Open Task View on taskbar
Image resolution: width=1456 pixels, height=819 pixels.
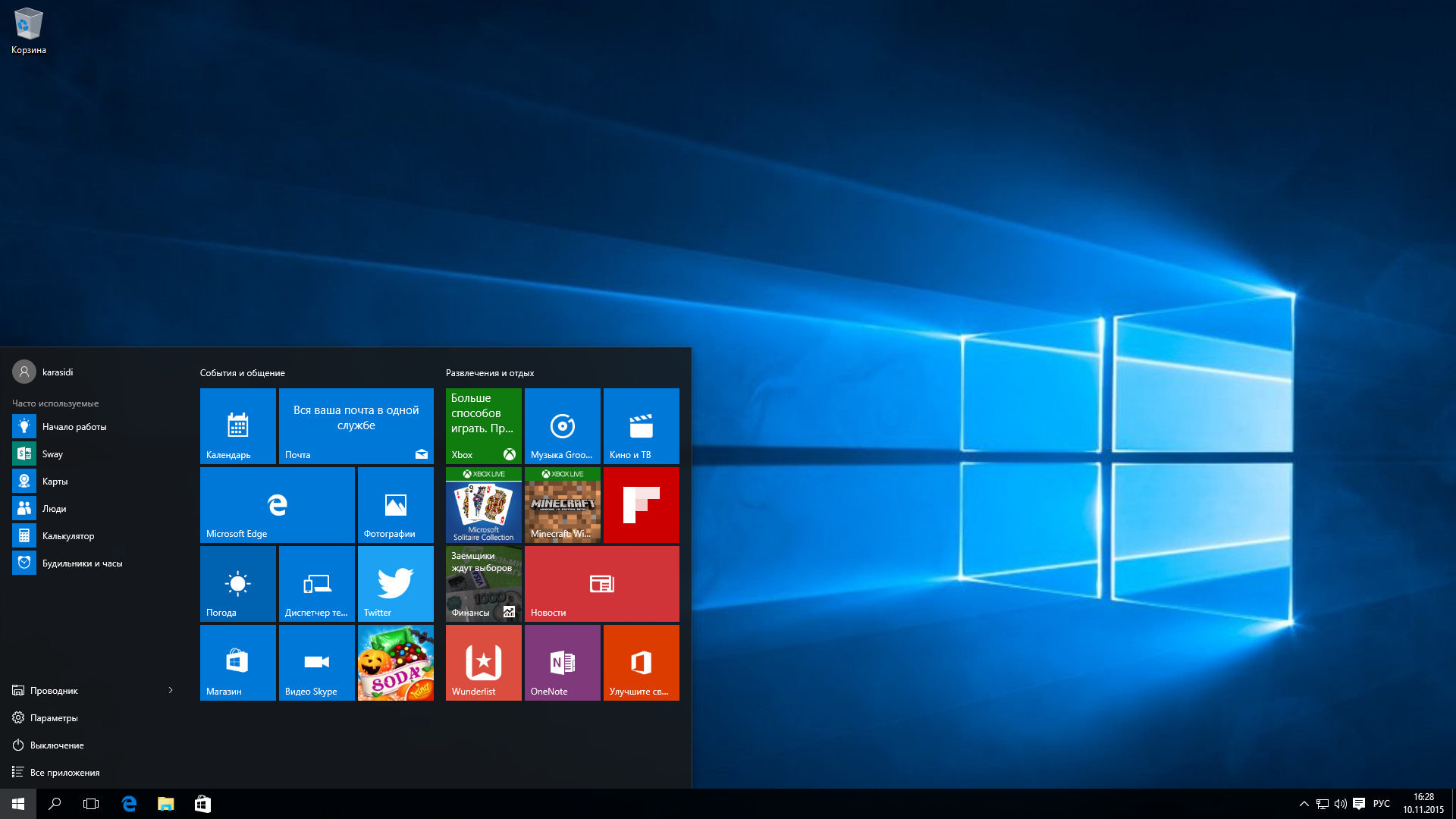91,804
